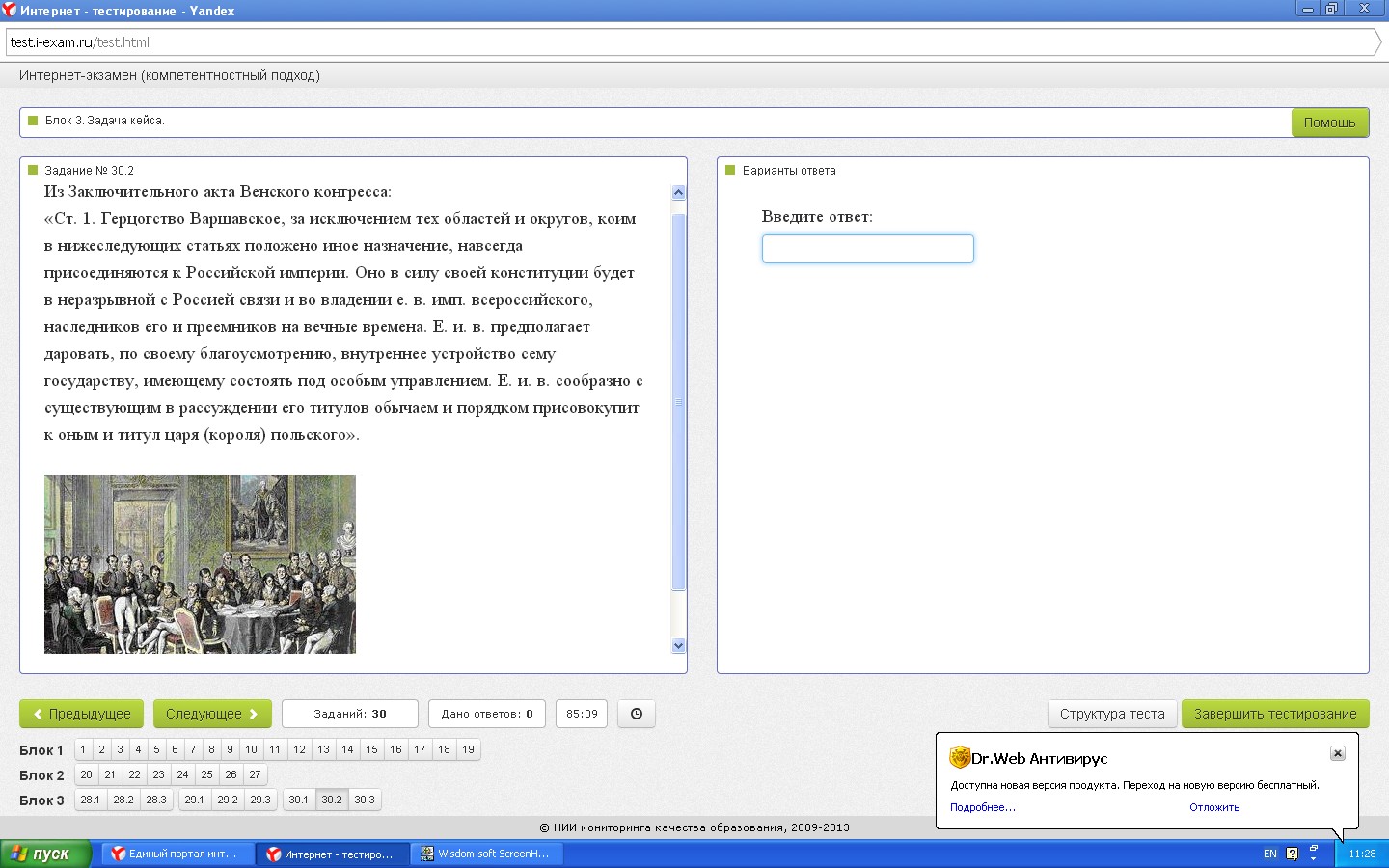Viewport: 1389px width, 868px height.
Task: Open question 9 in Блок 1
Action: coord(230,749)
